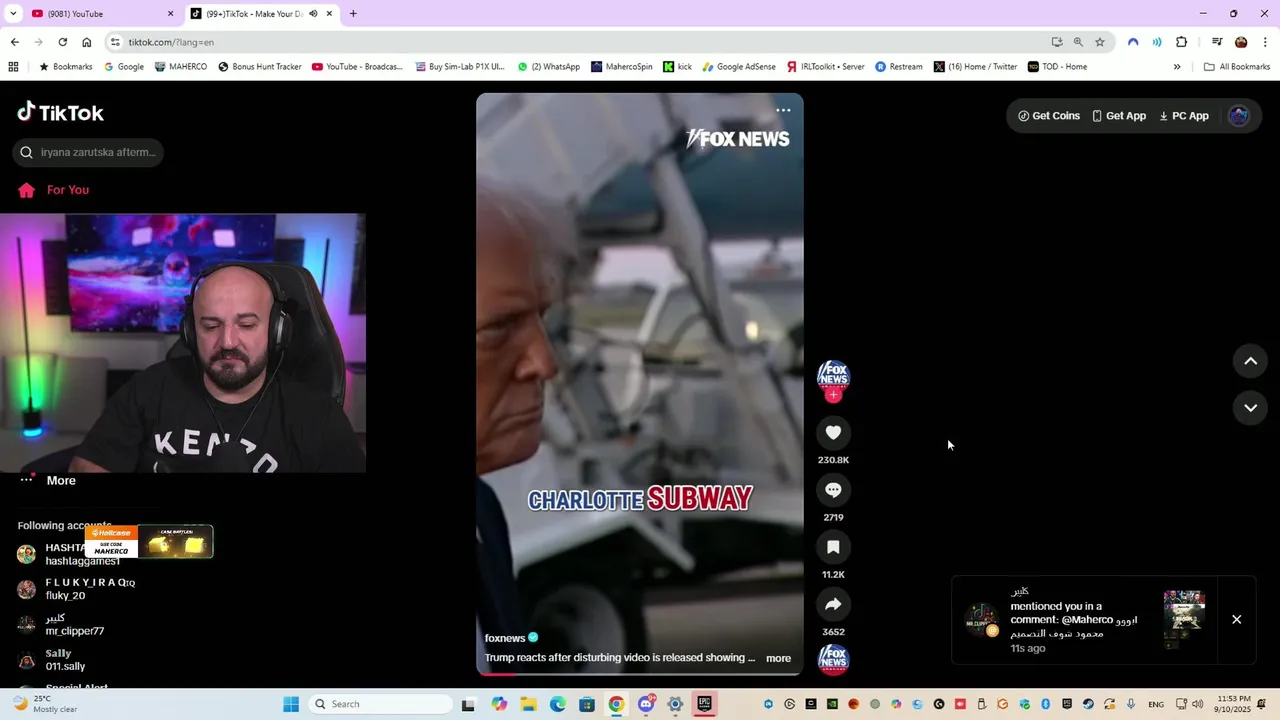Open the fluky_20 following account
The height and width of the screenshot is (720, 1280).
(76, 589)
